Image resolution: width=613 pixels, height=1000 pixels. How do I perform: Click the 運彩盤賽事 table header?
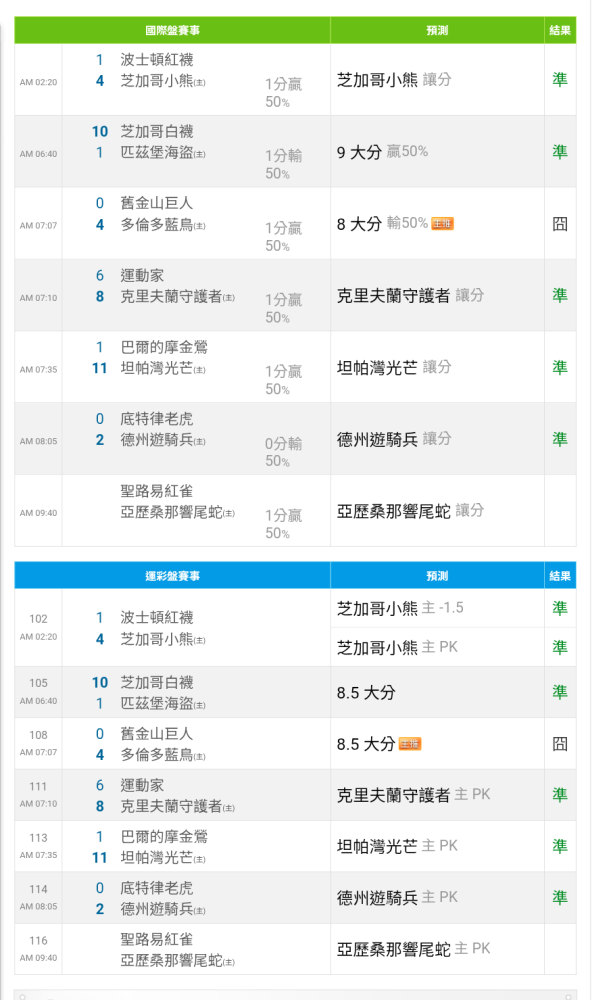tap(172, 576)
